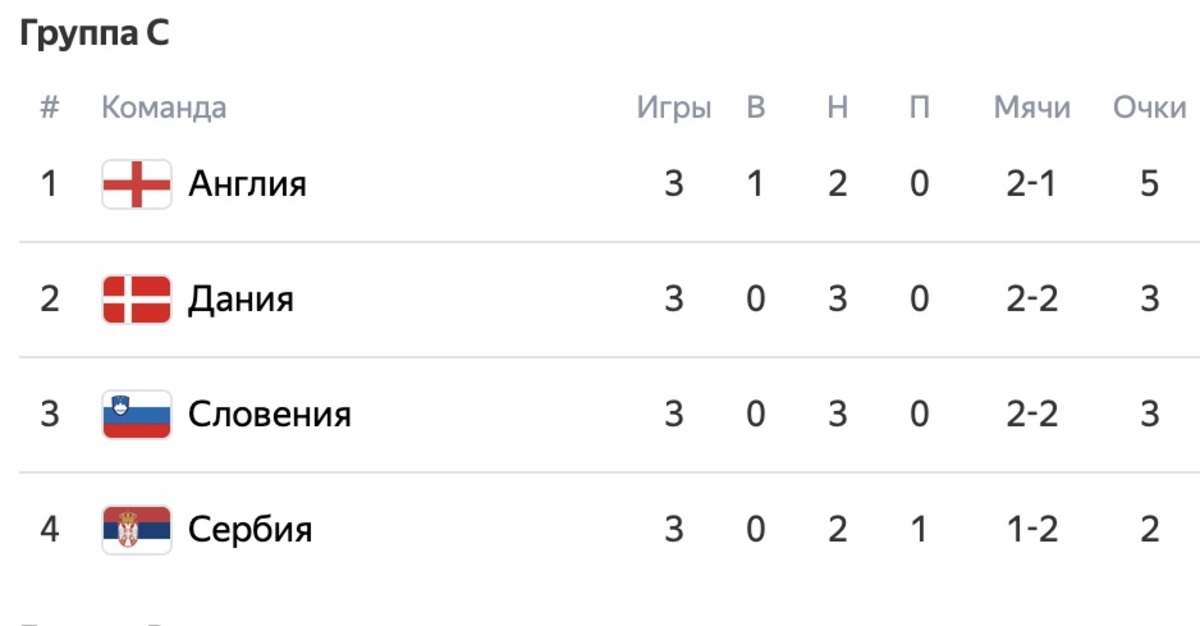Viewport: 1200px width, 626px height.
Task: Click England's points value 5
Action: tap(1150, 184)
